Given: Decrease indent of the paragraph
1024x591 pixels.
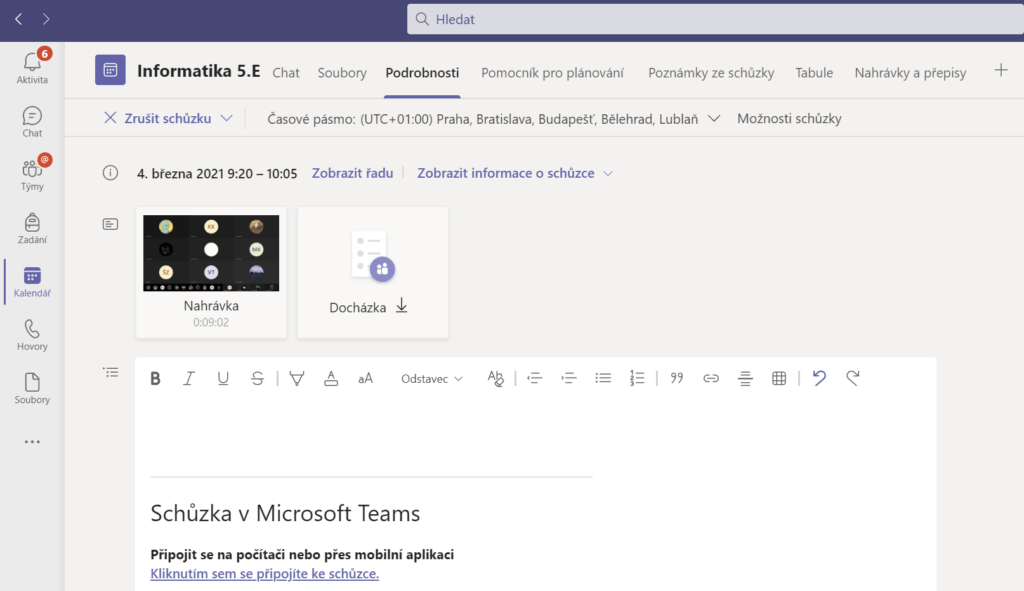Looking at the screenshot, I should pyautogui.click(x=535, y=378).
